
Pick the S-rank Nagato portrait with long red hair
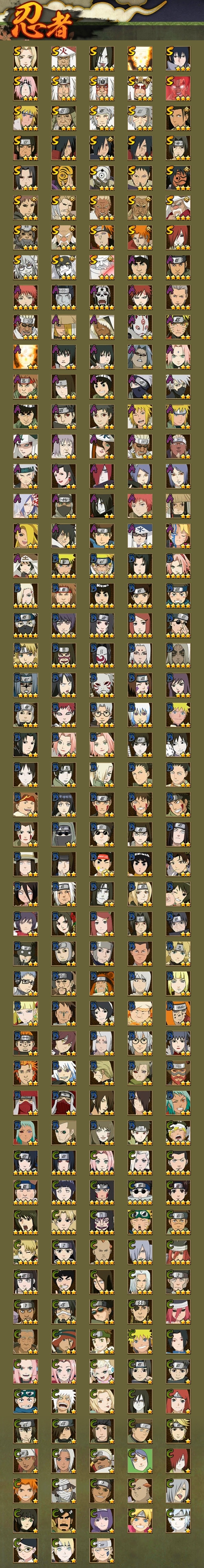[178, 237]
